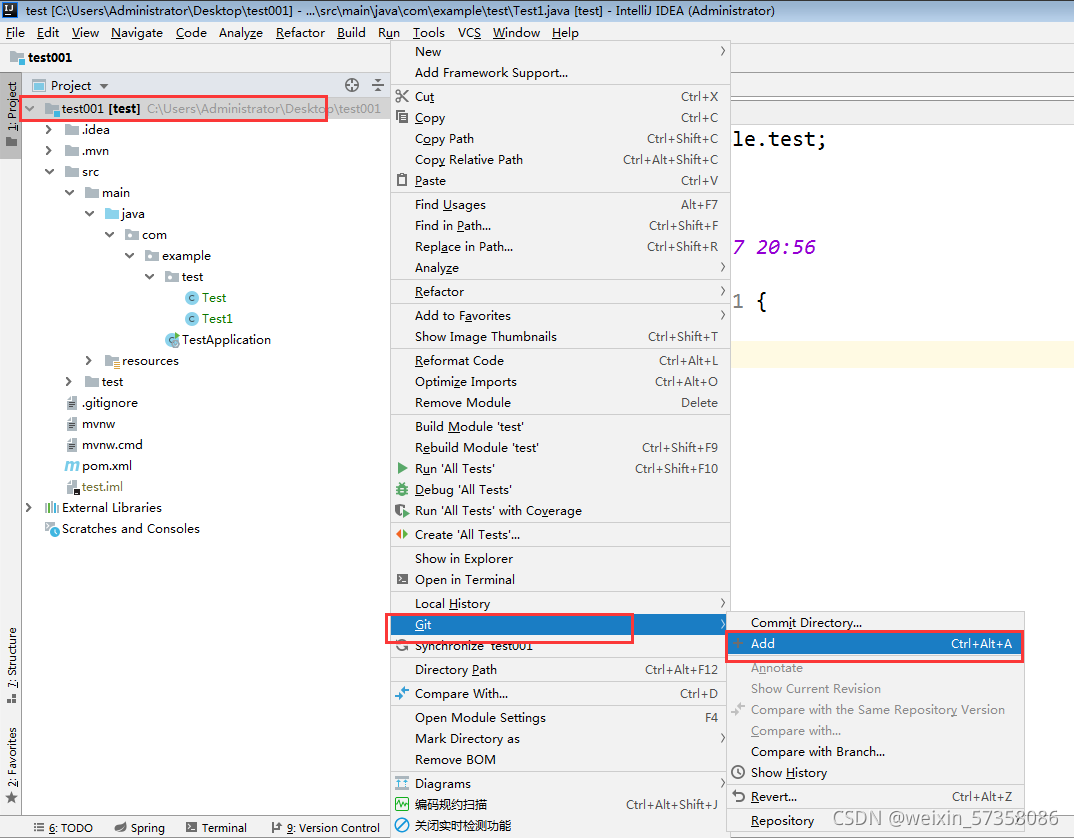This screenshot has height=838, width=1074.
Task: Click the External Libraries icon
Action: pyautogui.click(x=51, y=508)
